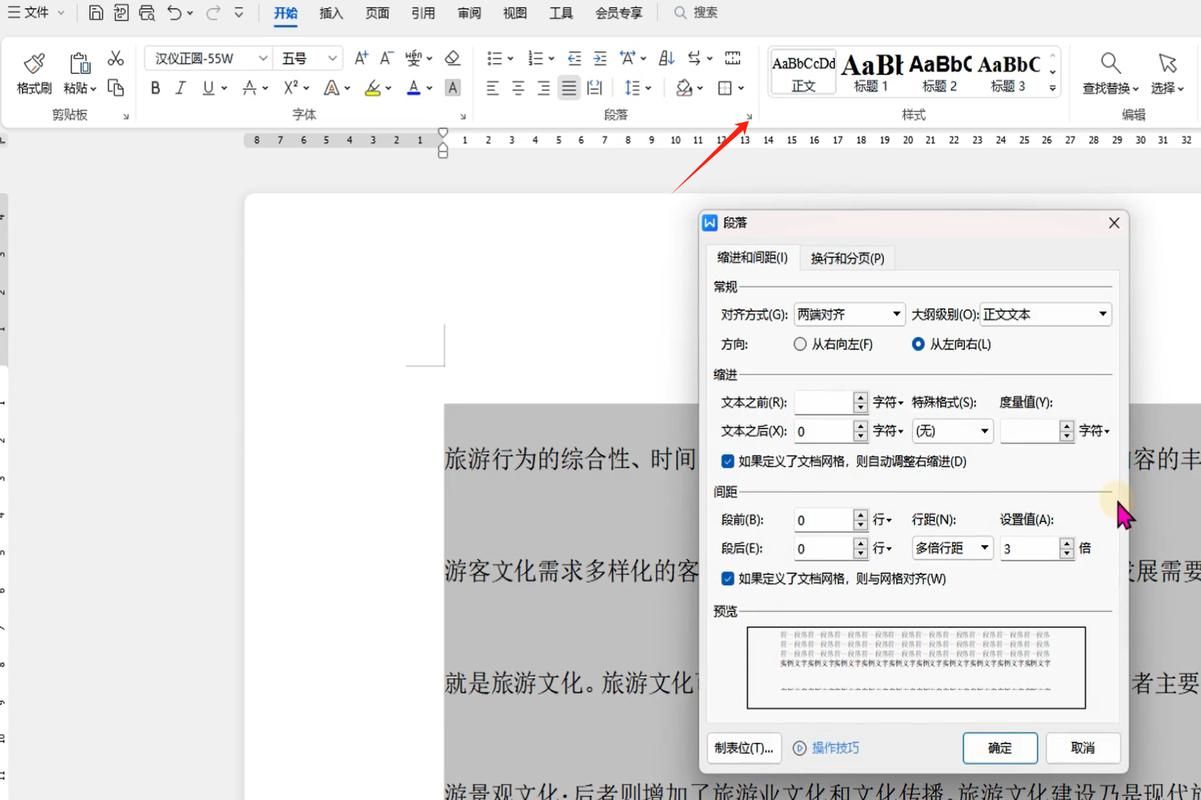Uncheck the auto adjust right indent (自动调整右缩进) checkbox
The height and width of the screenshot is (800, 1201).
pyautogui.click(x=728, y=462)
